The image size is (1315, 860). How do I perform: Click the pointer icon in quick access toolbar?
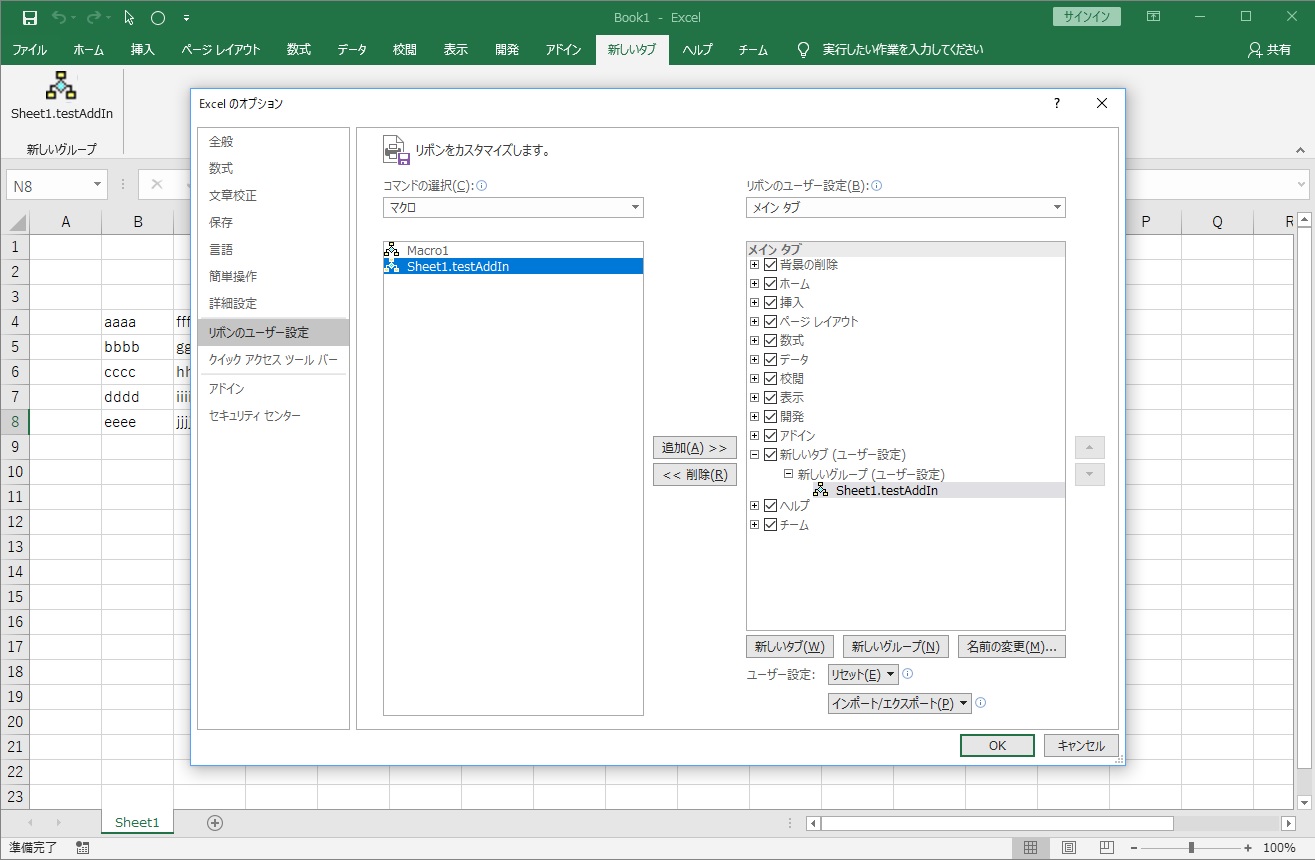click(129, 18)
